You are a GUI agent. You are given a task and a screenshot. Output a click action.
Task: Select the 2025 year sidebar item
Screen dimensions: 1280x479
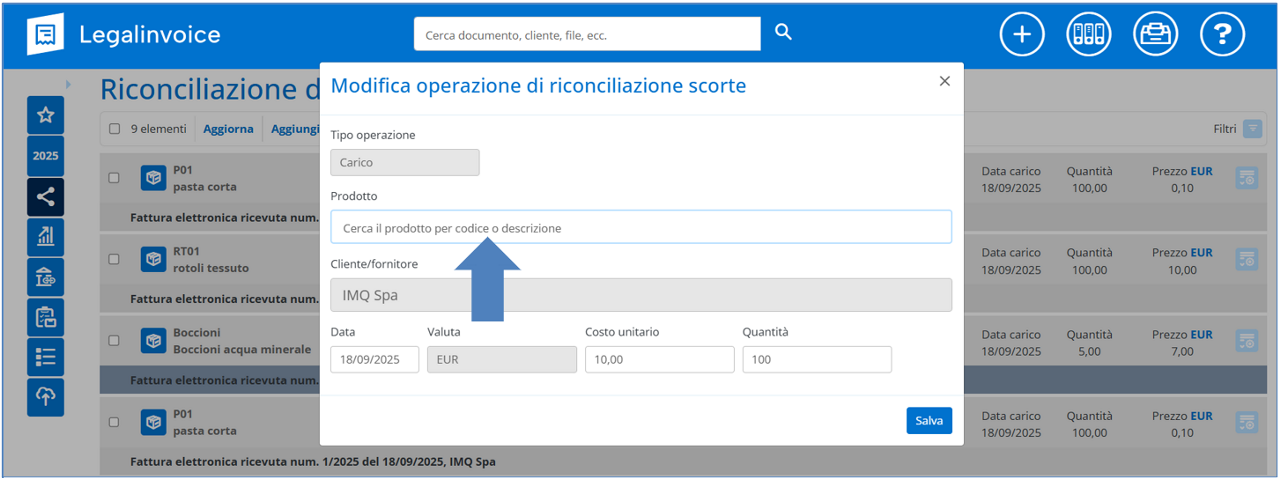45,156
